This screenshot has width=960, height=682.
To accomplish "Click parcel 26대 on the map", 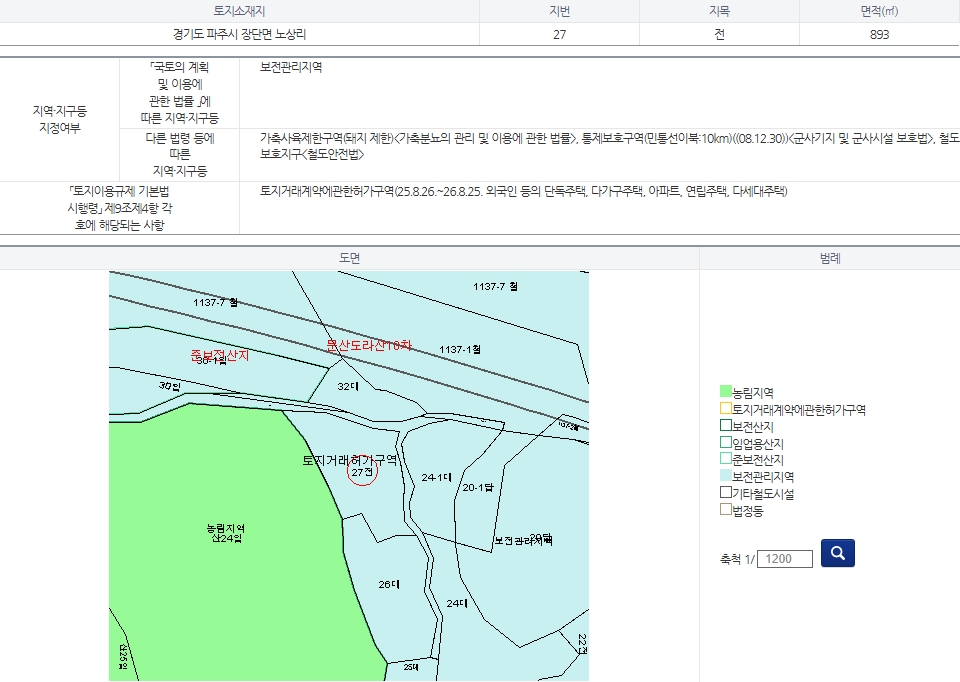I will (389, 584).
